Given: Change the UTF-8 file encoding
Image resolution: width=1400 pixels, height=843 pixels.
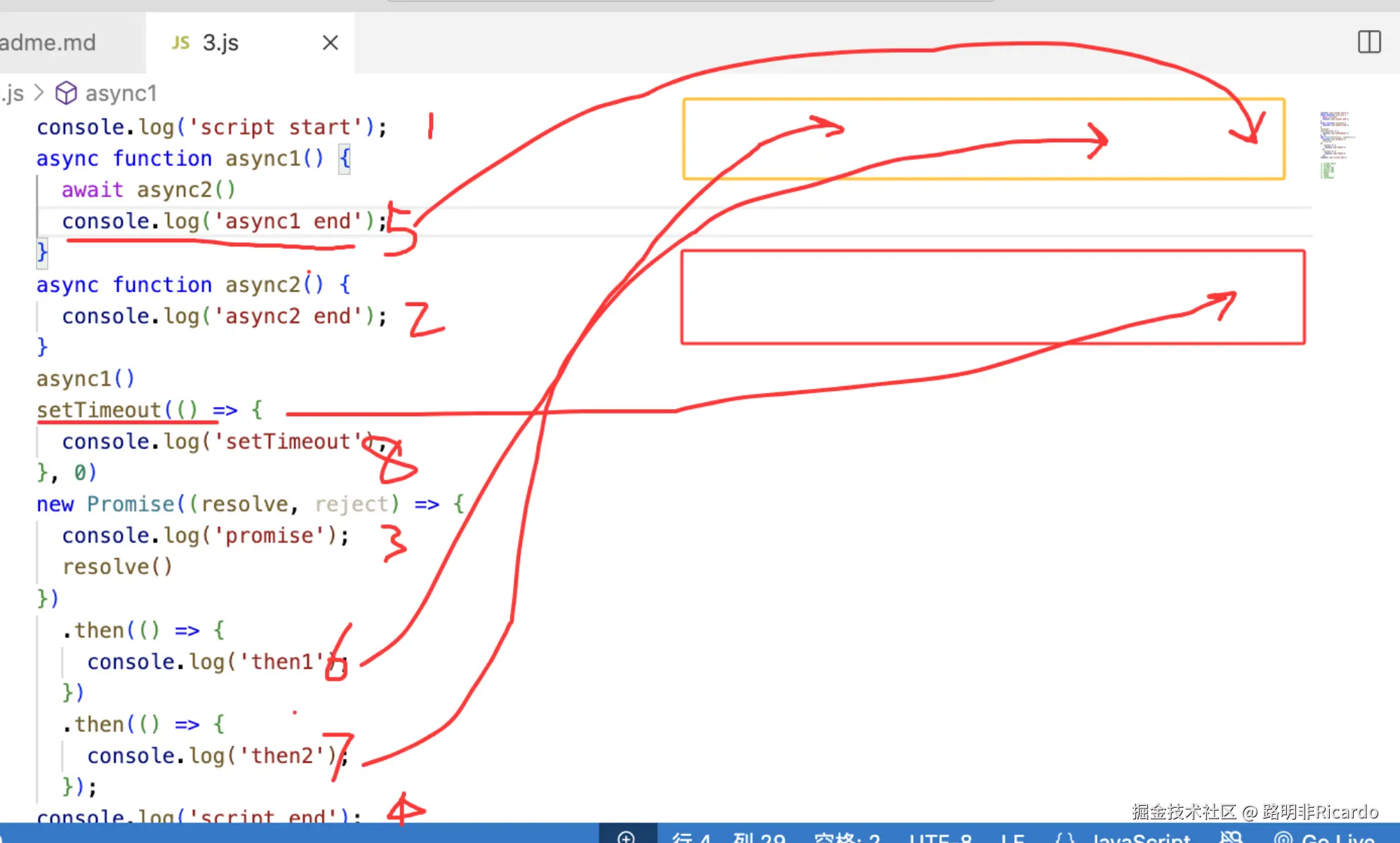Looking at the screenshot, I should click(x=940, y=838).
